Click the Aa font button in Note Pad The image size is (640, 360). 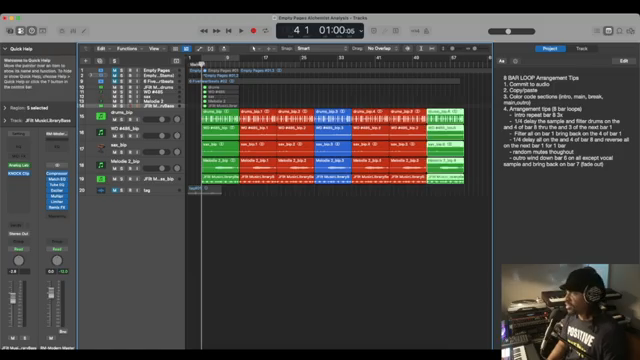pos(502,61)
